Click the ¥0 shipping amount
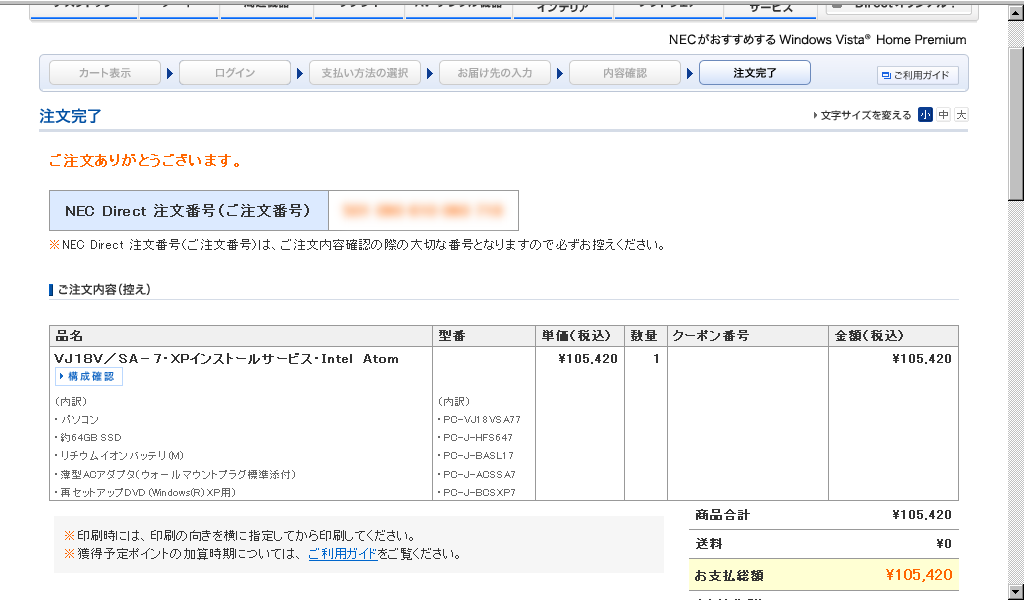 pyautogui.click(x=944, y=544)
